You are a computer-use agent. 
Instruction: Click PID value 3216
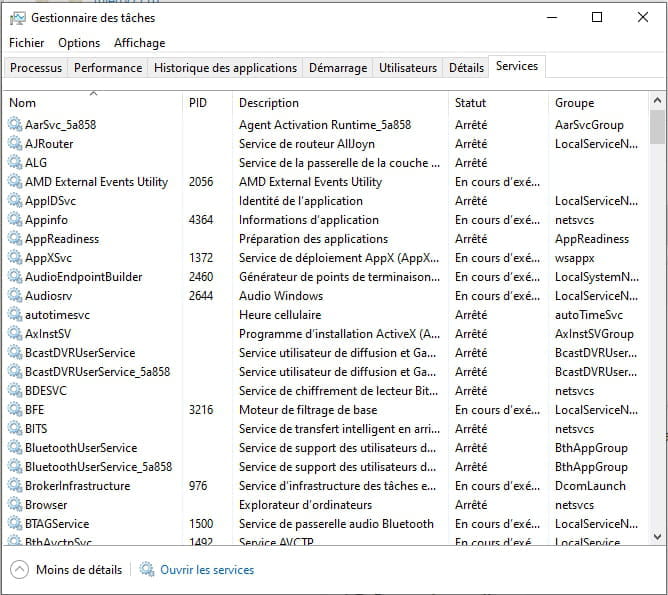(201, 410)
